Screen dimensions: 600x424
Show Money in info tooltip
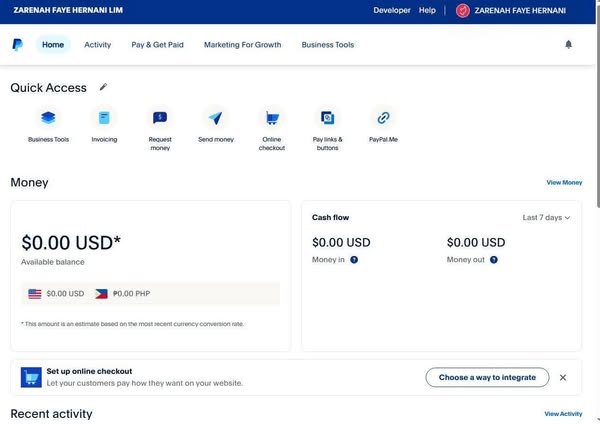tap(354, 260)
